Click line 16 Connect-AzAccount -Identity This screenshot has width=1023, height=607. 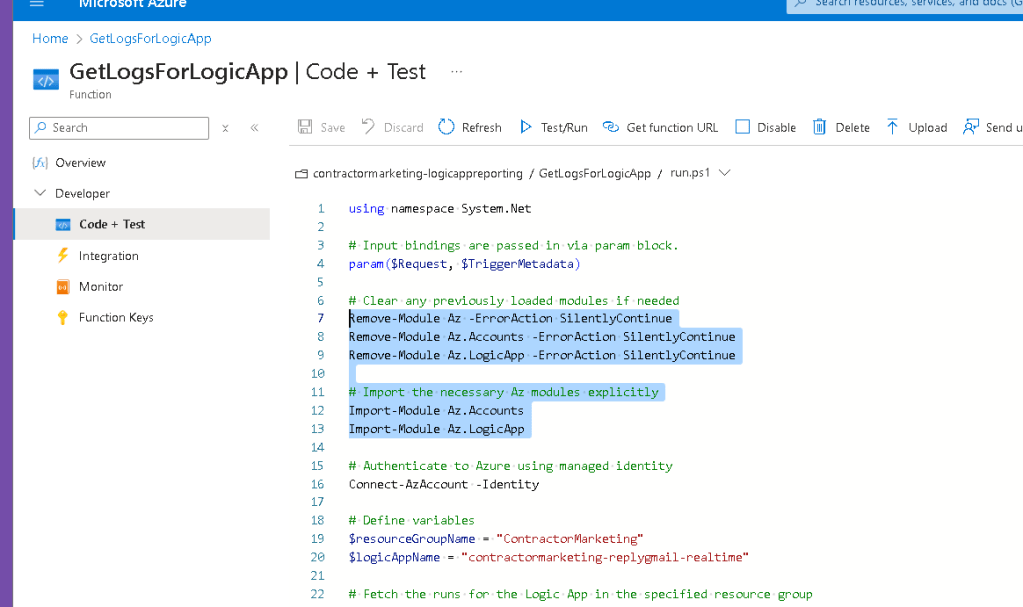[444, 484]
